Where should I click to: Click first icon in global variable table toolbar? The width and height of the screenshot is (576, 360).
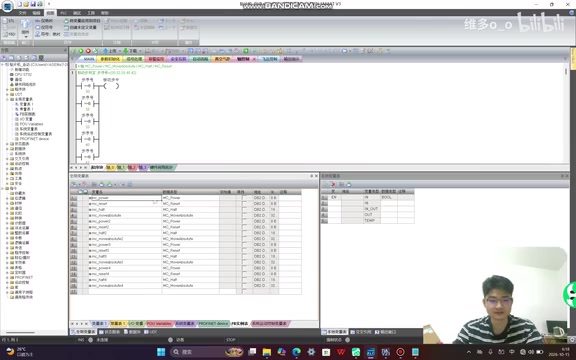coord(74,184)
